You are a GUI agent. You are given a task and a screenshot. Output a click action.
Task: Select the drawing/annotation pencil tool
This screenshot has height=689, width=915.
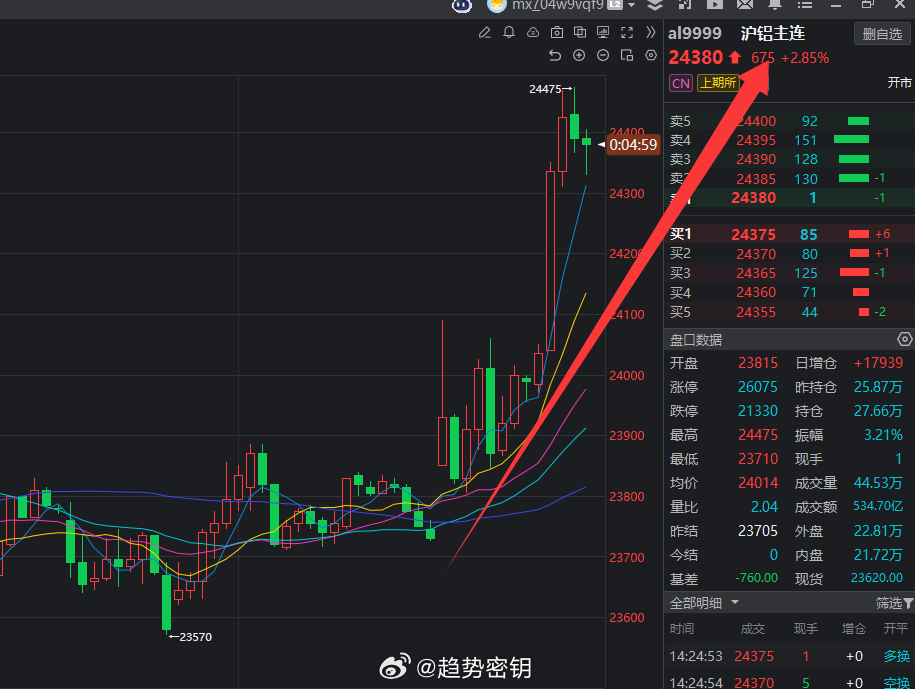[484, 32]
